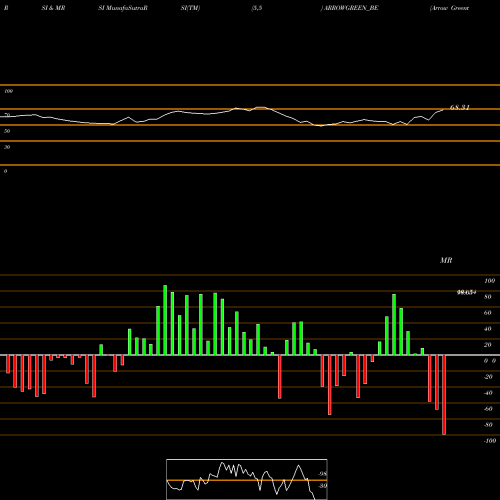Image resolution: width=500 pixels, height=500 pixels.
Task: Click the '40' label on MR axis
Action: [x=488, y=329]
